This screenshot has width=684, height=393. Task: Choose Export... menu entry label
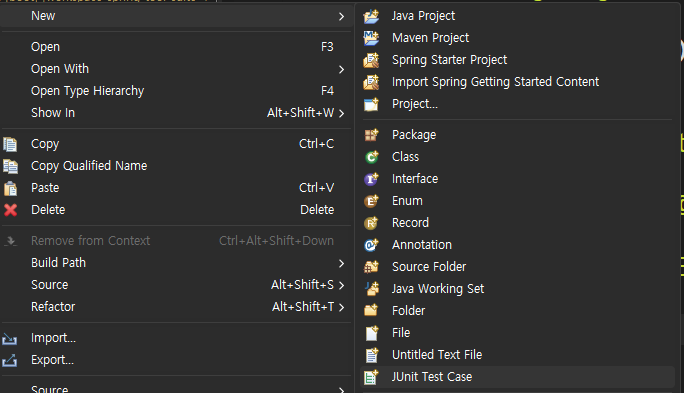click(x=52, y=360)
